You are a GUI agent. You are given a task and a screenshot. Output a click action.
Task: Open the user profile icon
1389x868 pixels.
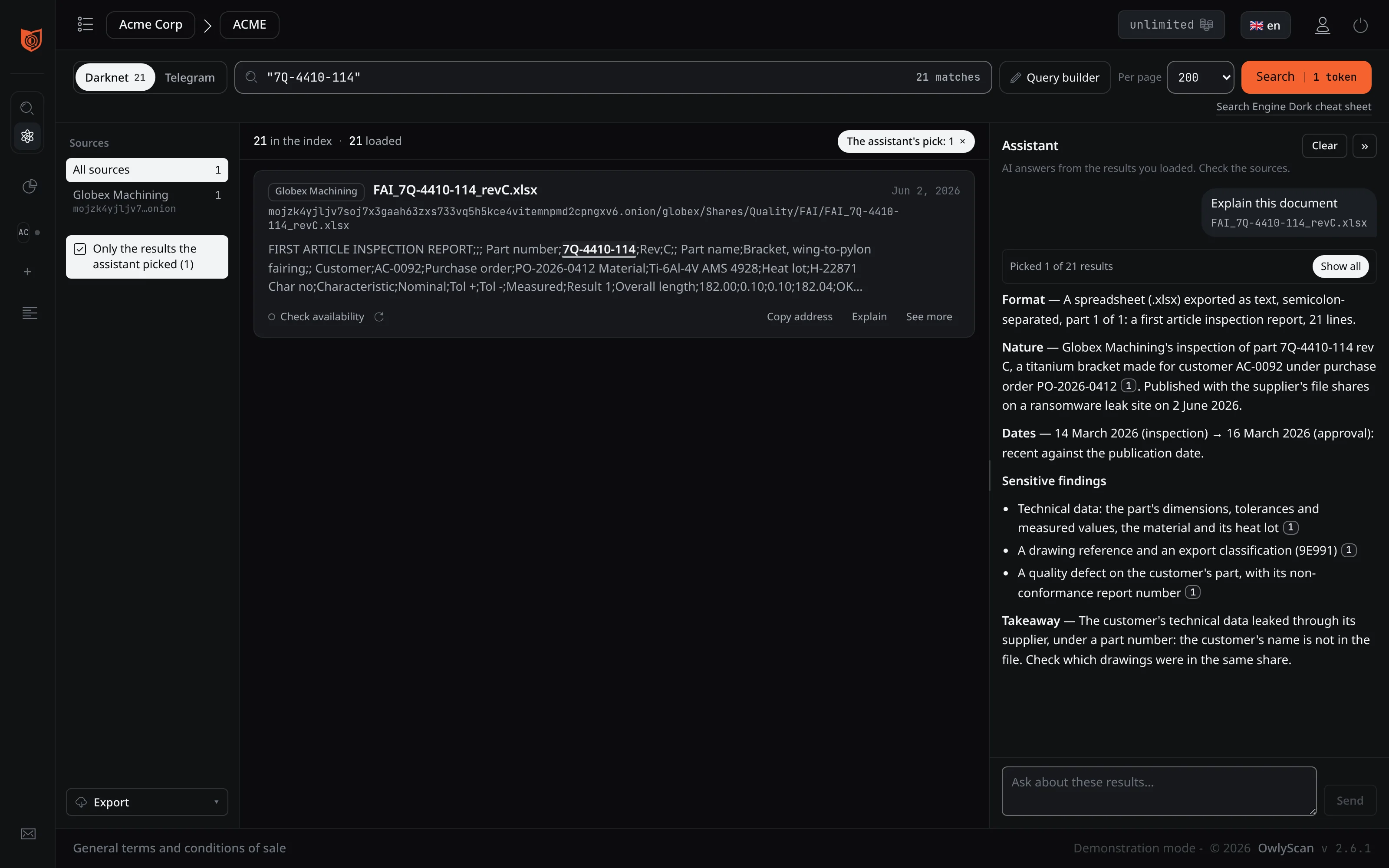point(1323,25)
